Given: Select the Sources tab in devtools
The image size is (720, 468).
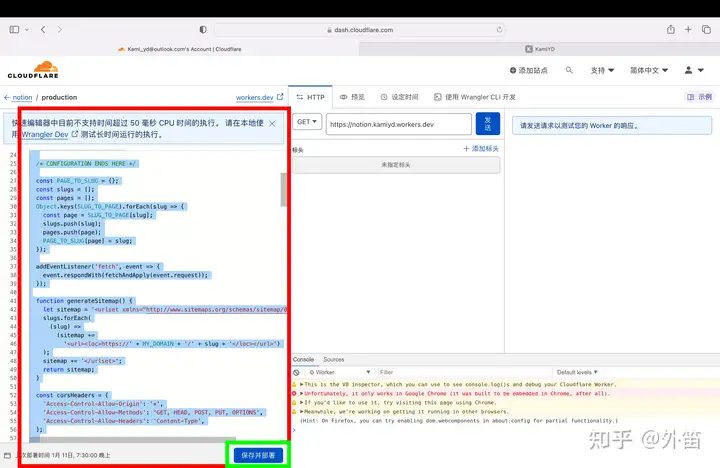Looking at the screenshot, I should 333,360.
